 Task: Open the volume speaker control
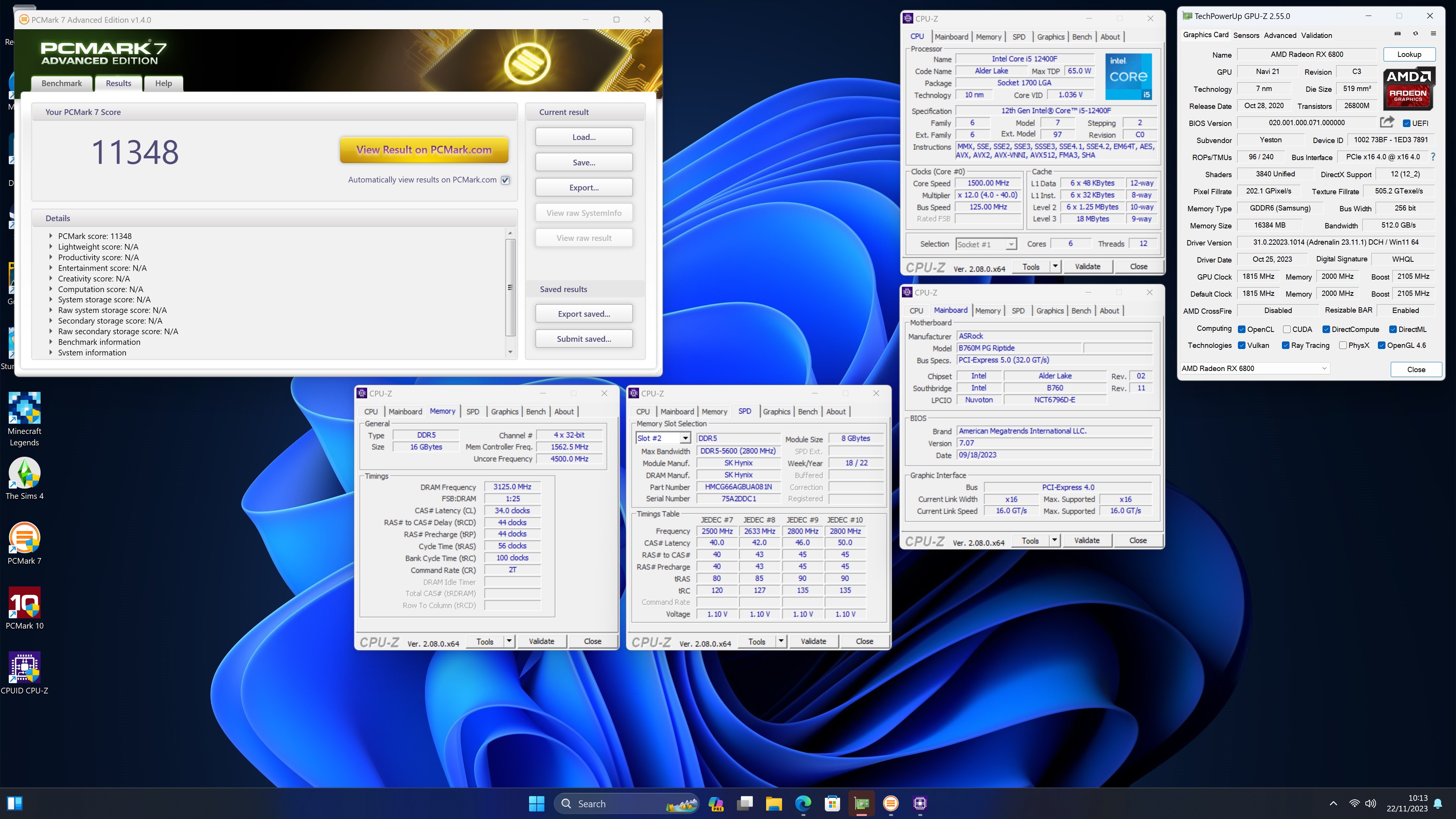[1371, 803]
